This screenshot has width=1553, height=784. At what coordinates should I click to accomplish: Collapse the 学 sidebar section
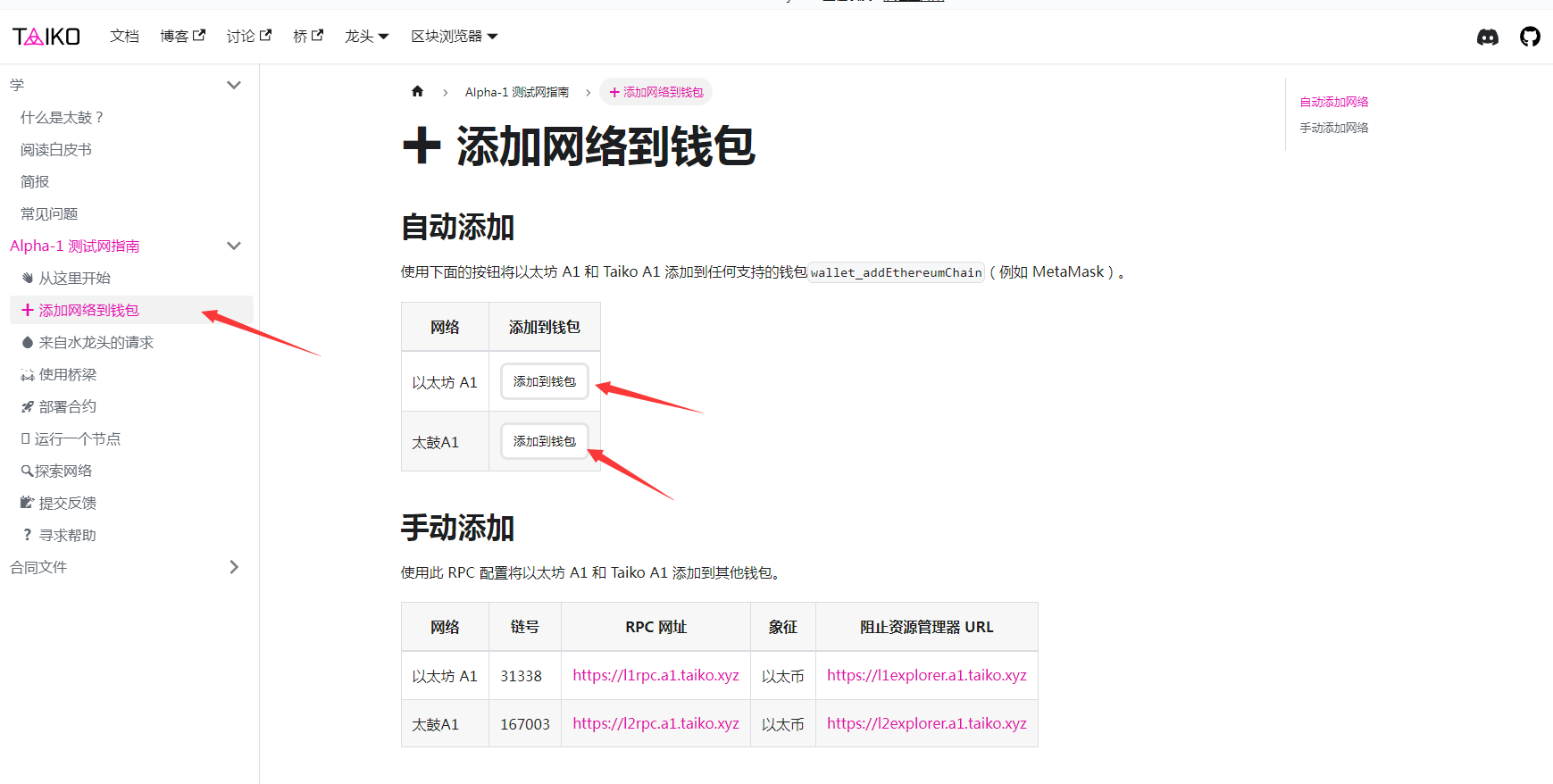234,85
